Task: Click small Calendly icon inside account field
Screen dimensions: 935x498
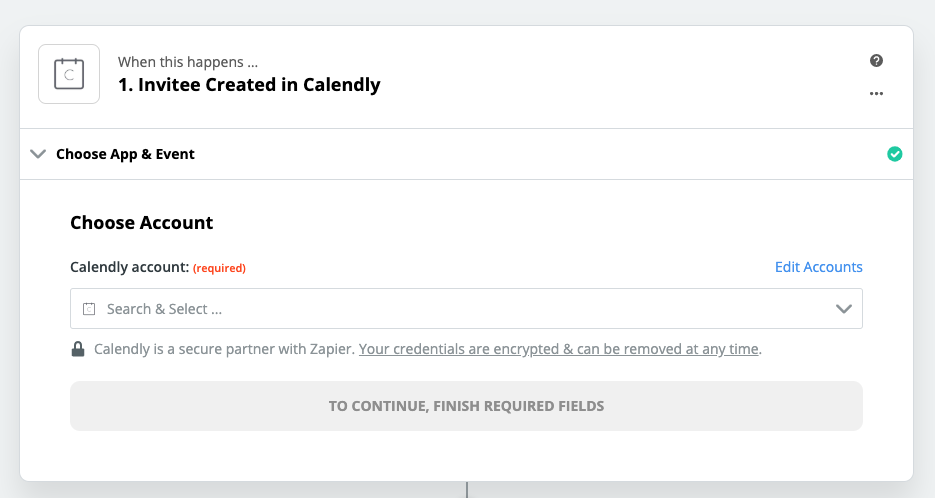Action: tap(89, 309)
